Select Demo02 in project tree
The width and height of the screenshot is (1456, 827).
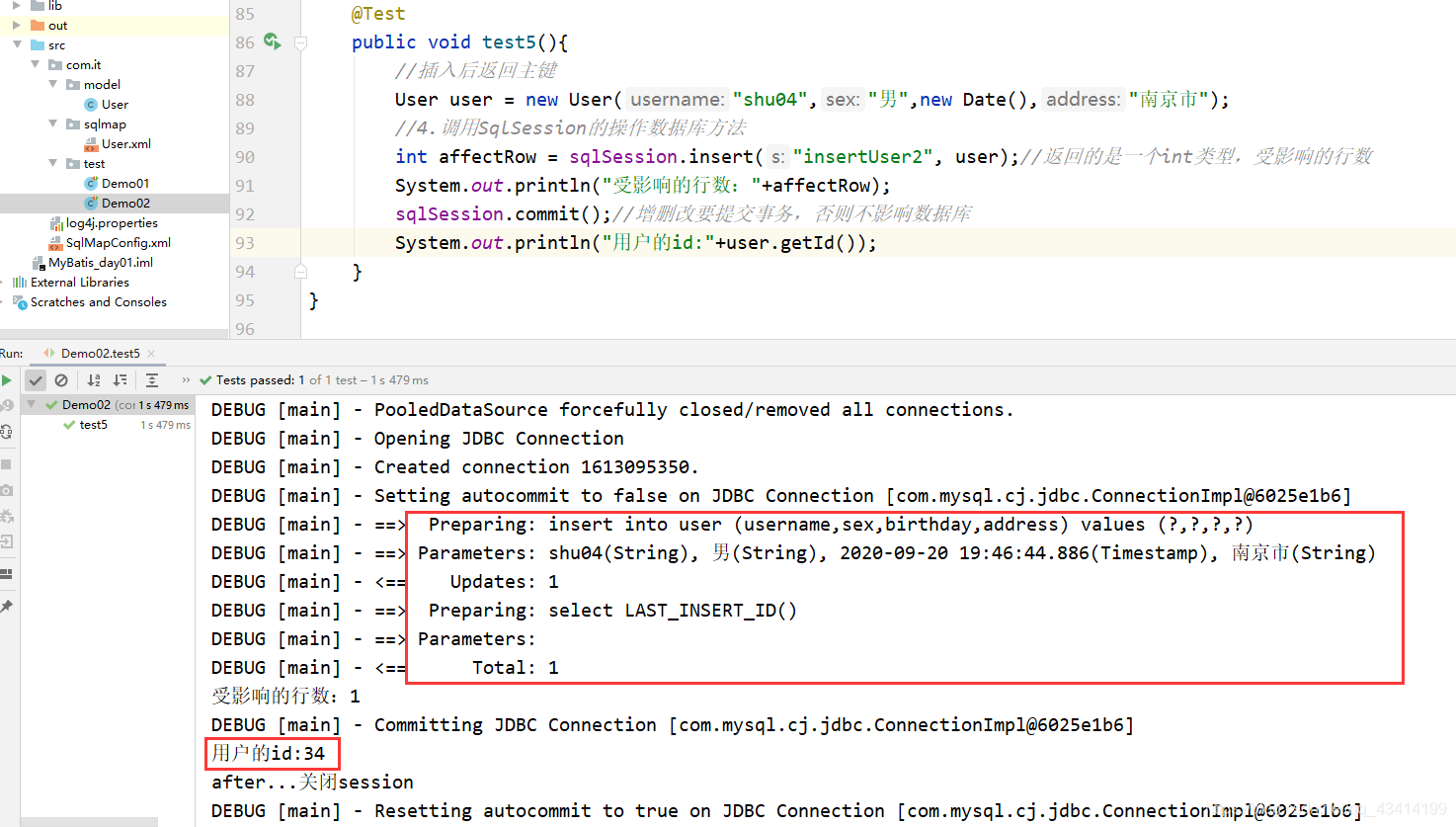coord(115,204)
